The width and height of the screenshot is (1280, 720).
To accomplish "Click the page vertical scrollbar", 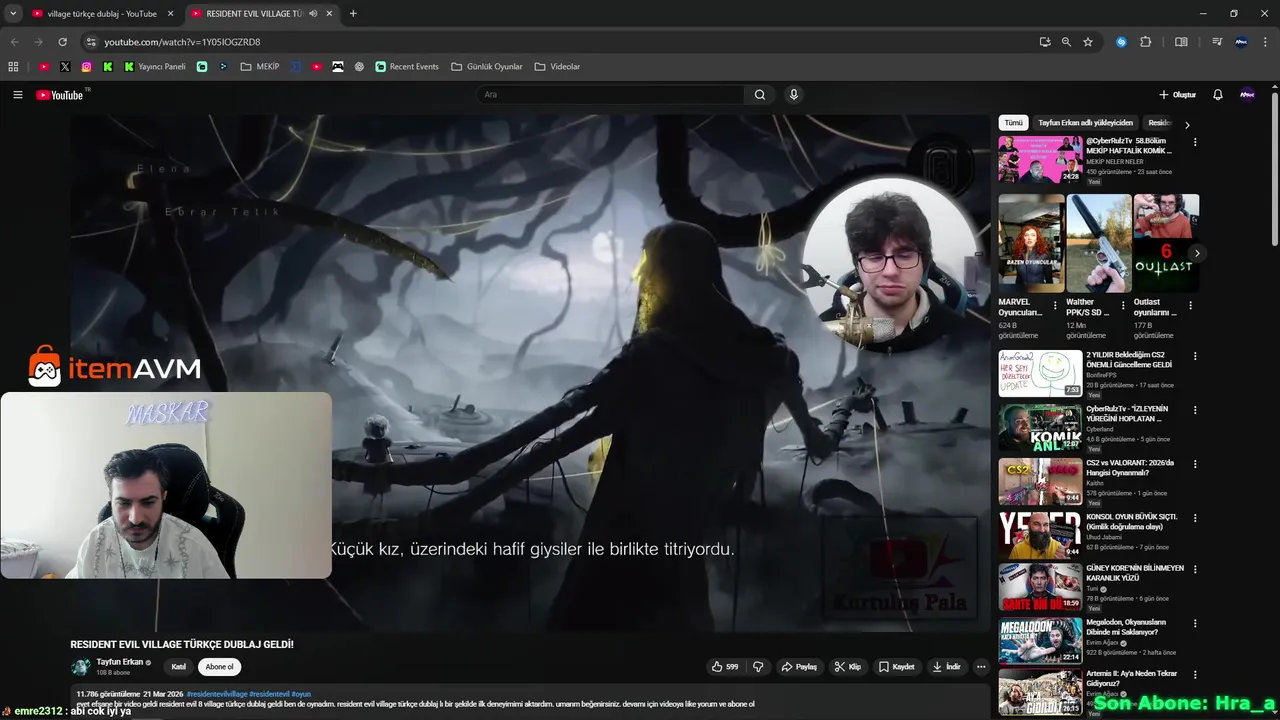I will (1275, 170).
